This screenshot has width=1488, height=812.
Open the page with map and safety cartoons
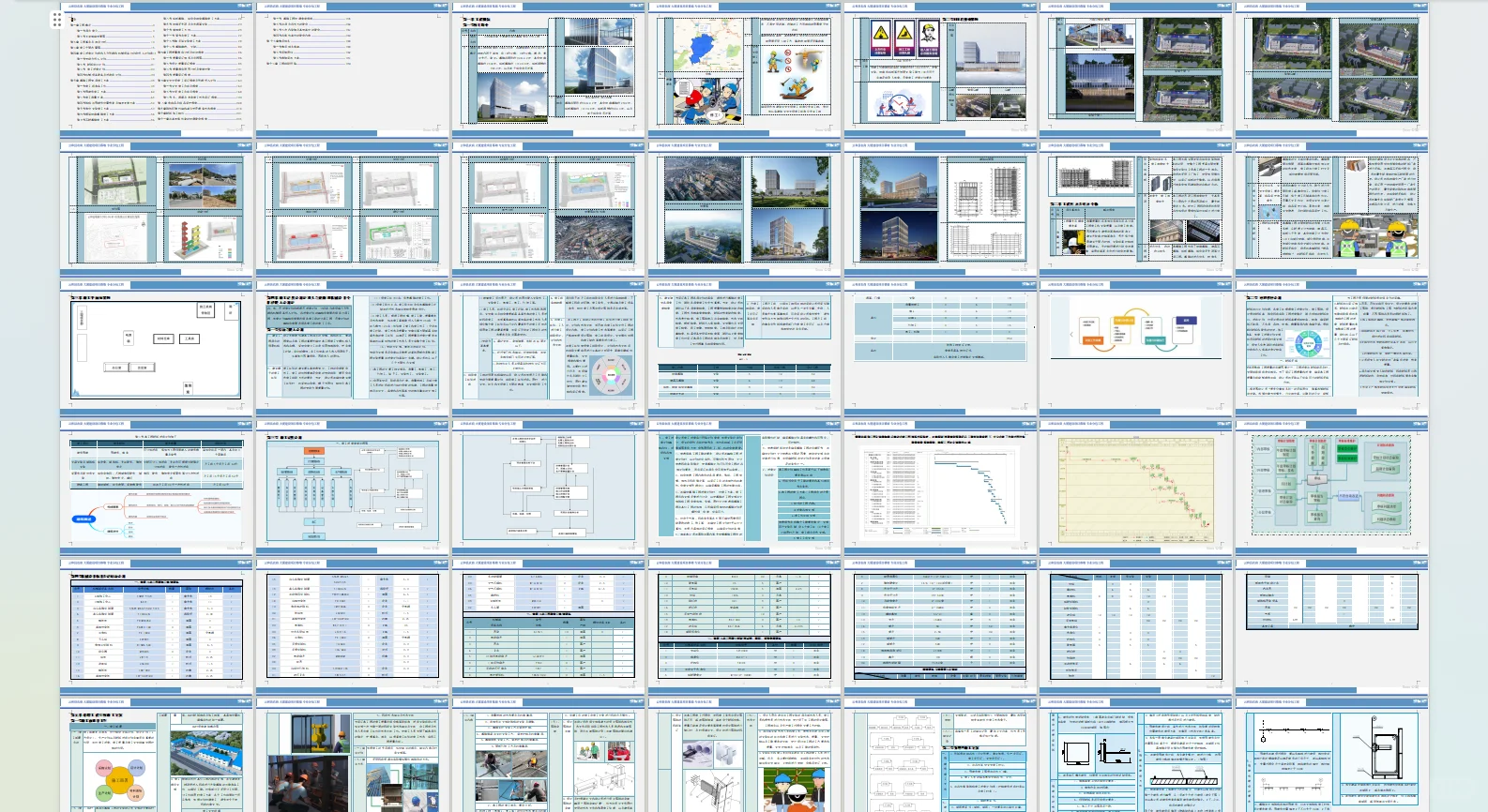pos(745,68)
